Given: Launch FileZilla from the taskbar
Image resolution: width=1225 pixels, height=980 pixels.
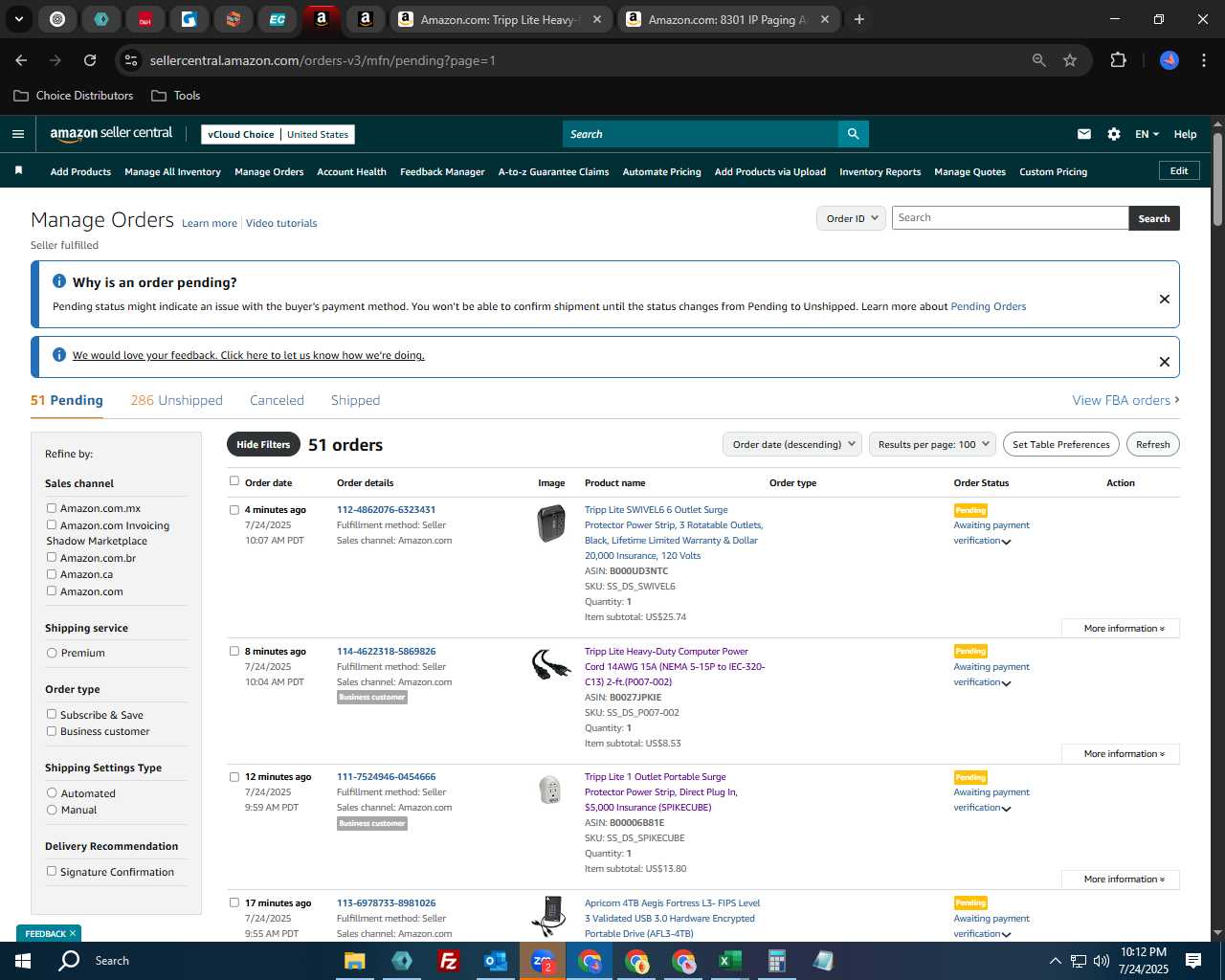Looking at the screenshot, I should pyautogui.click(x=448, y=961).
